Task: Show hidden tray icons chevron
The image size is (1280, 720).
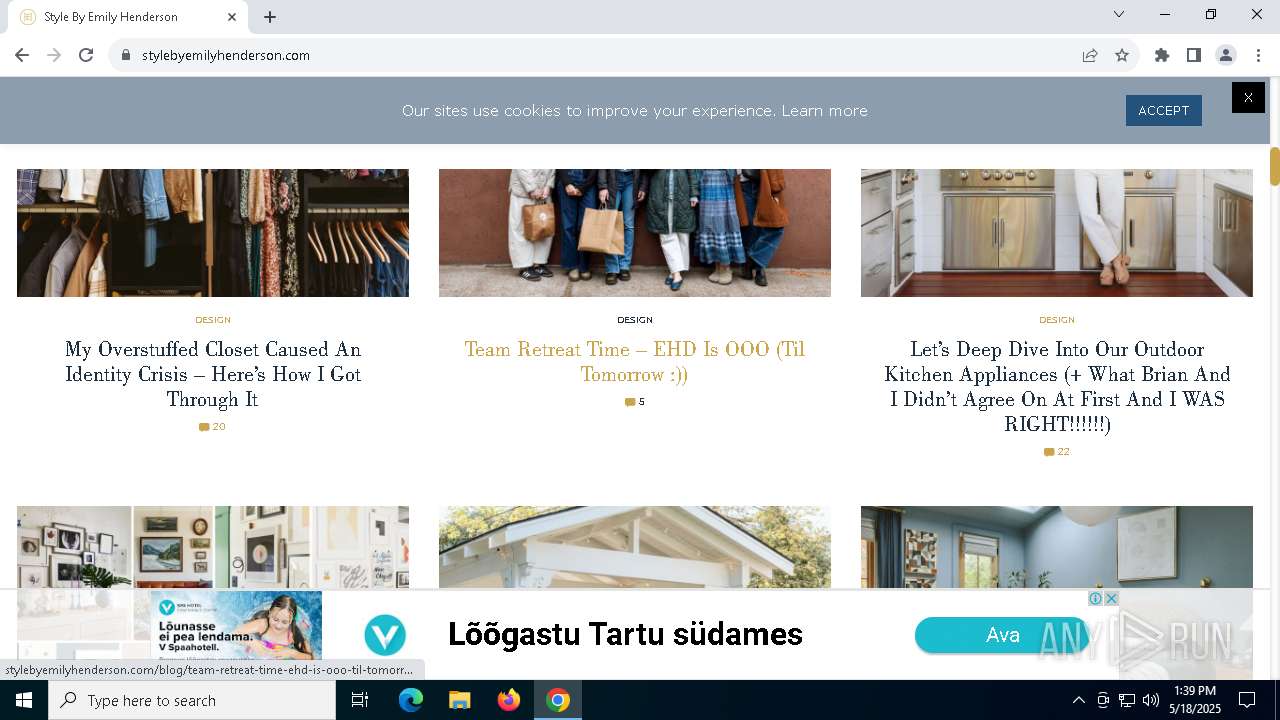Action: (x=1078, y=700)
